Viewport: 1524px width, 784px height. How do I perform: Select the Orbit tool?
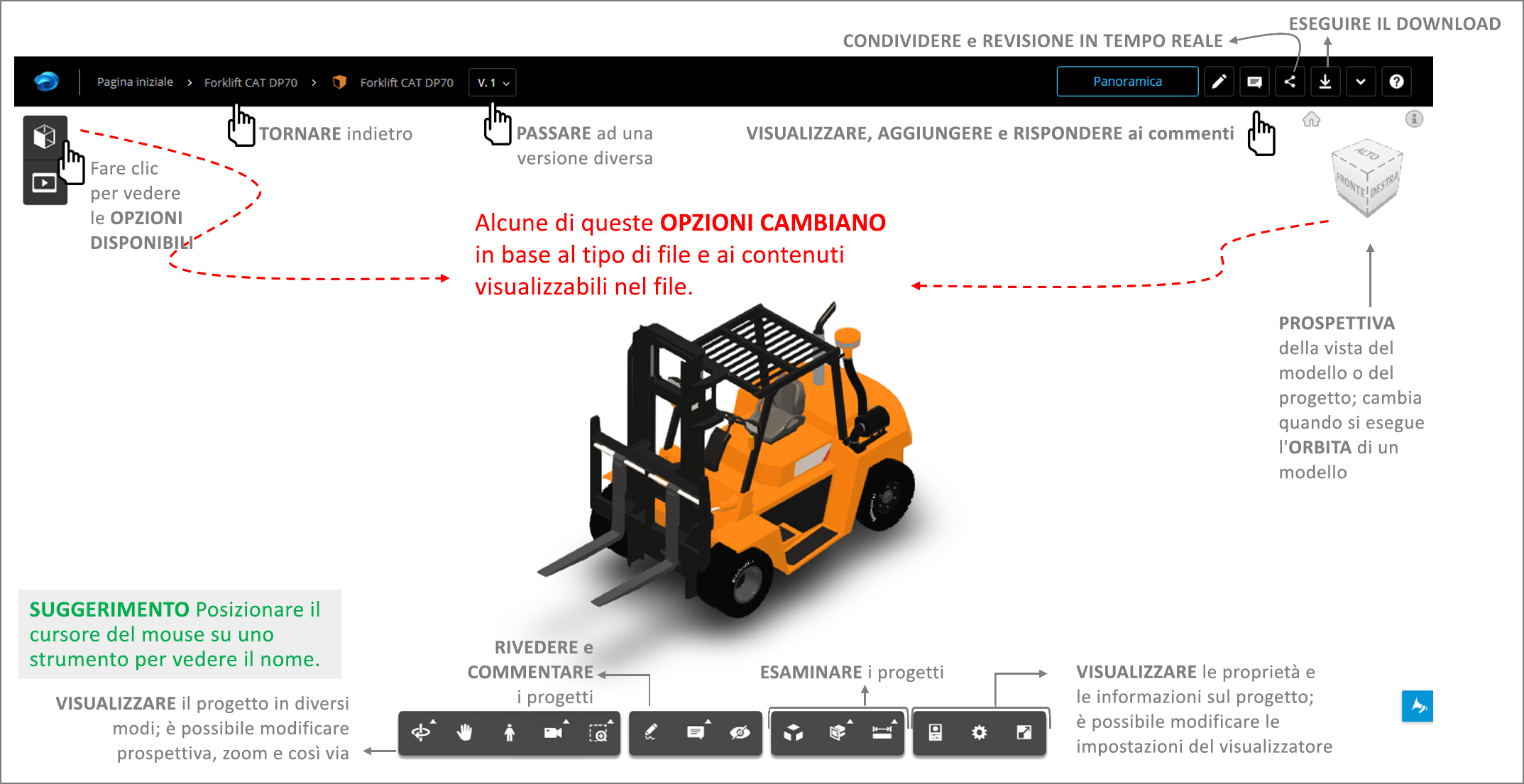point(421,732)
